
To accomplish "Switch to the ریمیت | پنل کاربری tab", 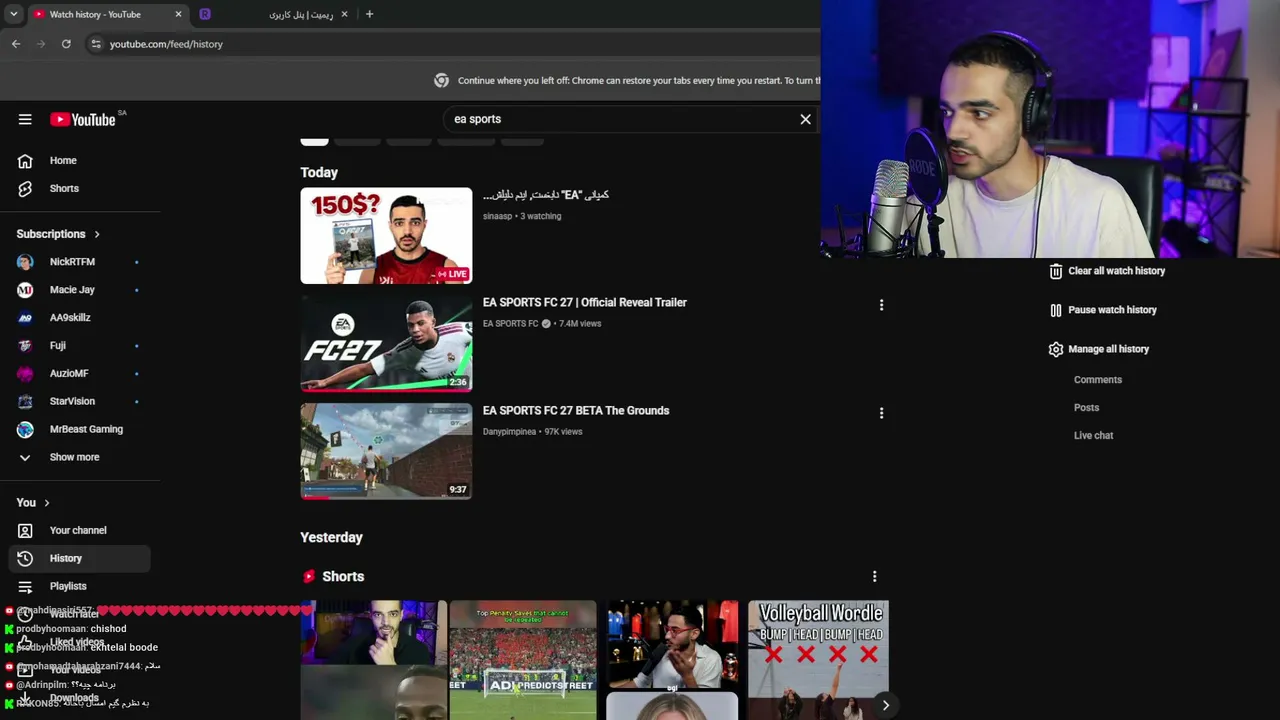I will [x=275, y=14].
